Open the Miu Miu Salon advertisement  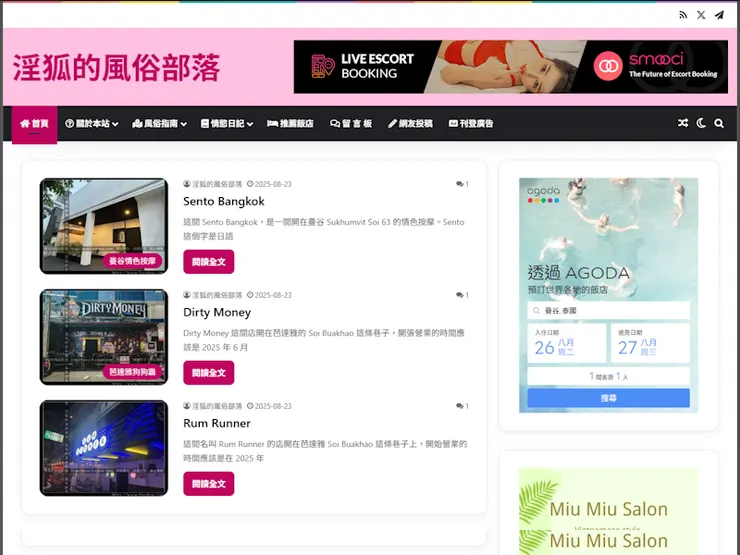pos(608,511)
